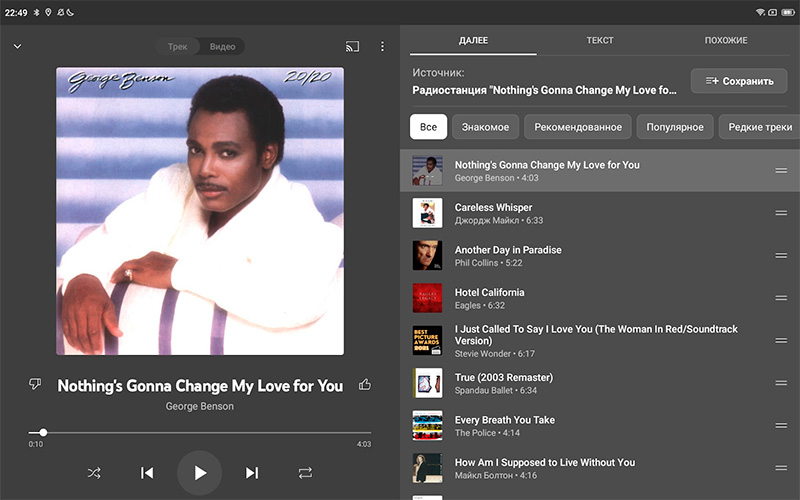The image size is (800, 500).
Task: Click the song progress slider
Action: tap(200, 432)
